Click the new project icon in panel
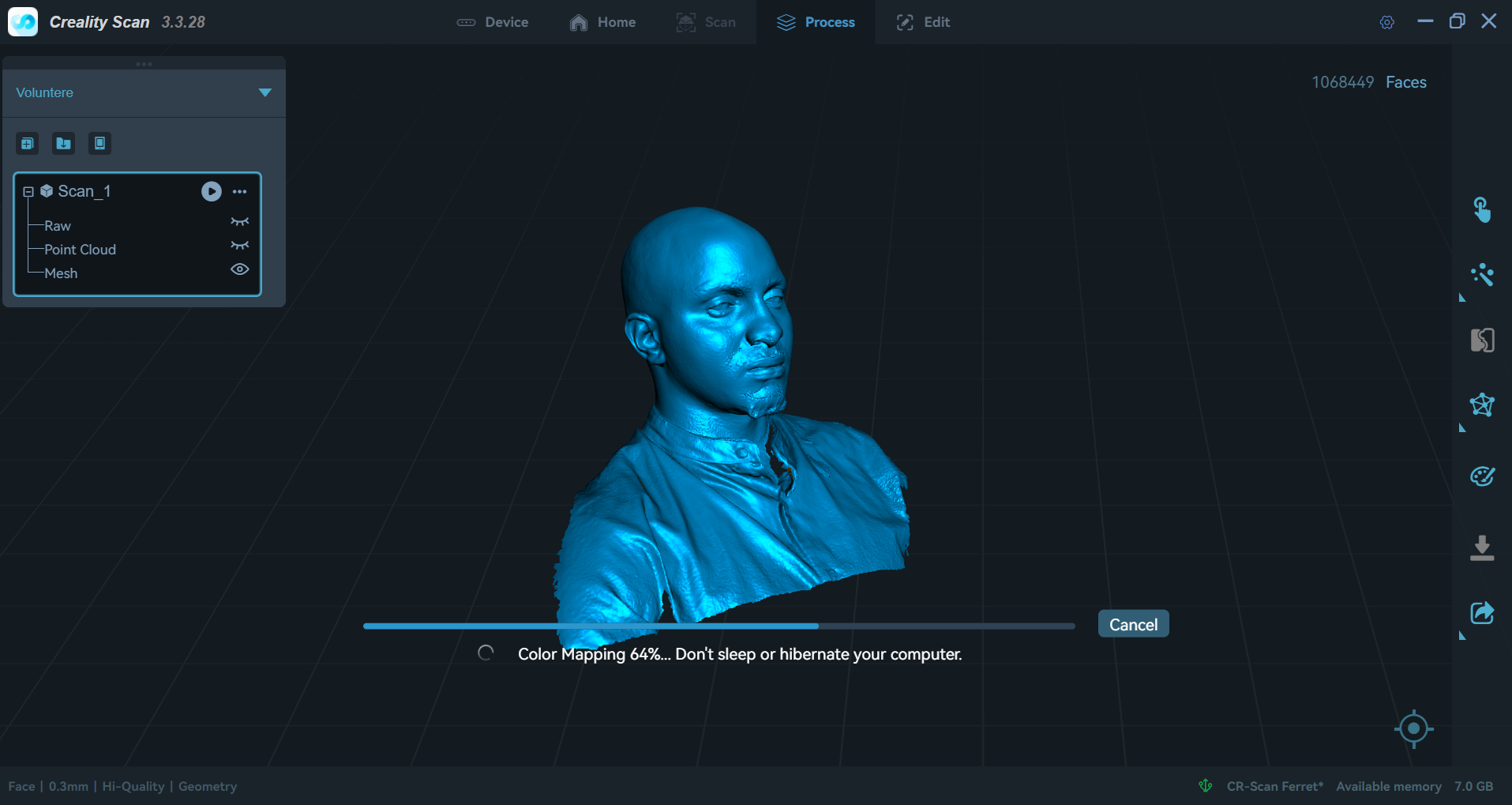 (28, 143)
